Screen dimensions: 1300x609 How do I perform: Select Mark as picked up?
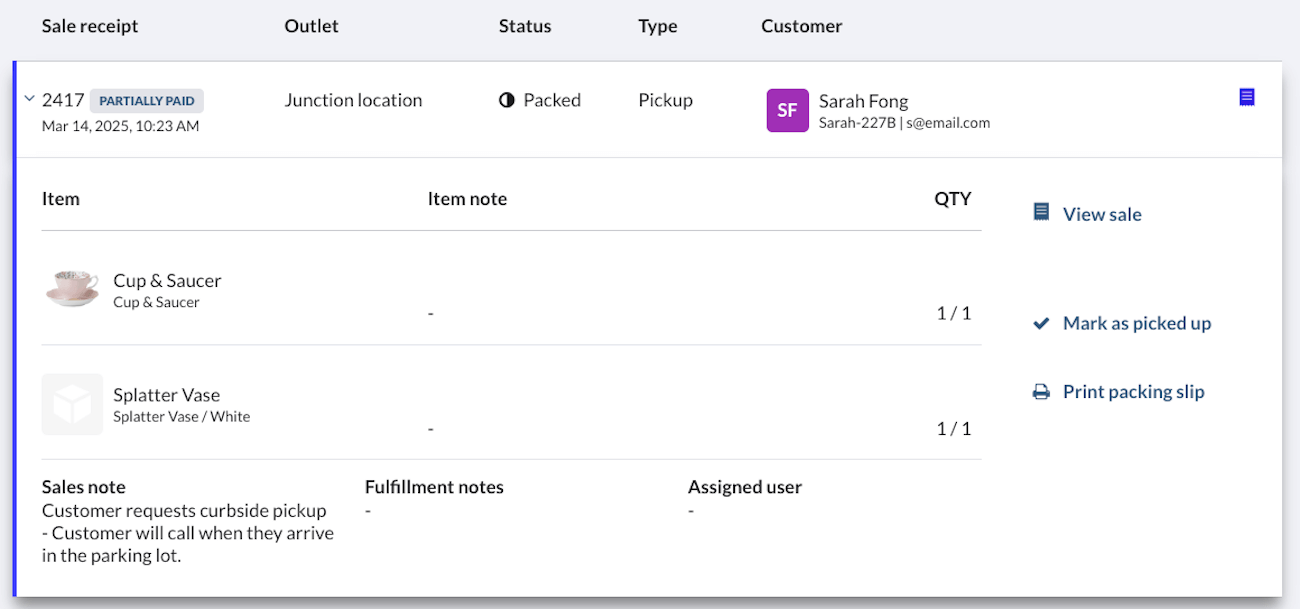click(x=1136, y=323)
